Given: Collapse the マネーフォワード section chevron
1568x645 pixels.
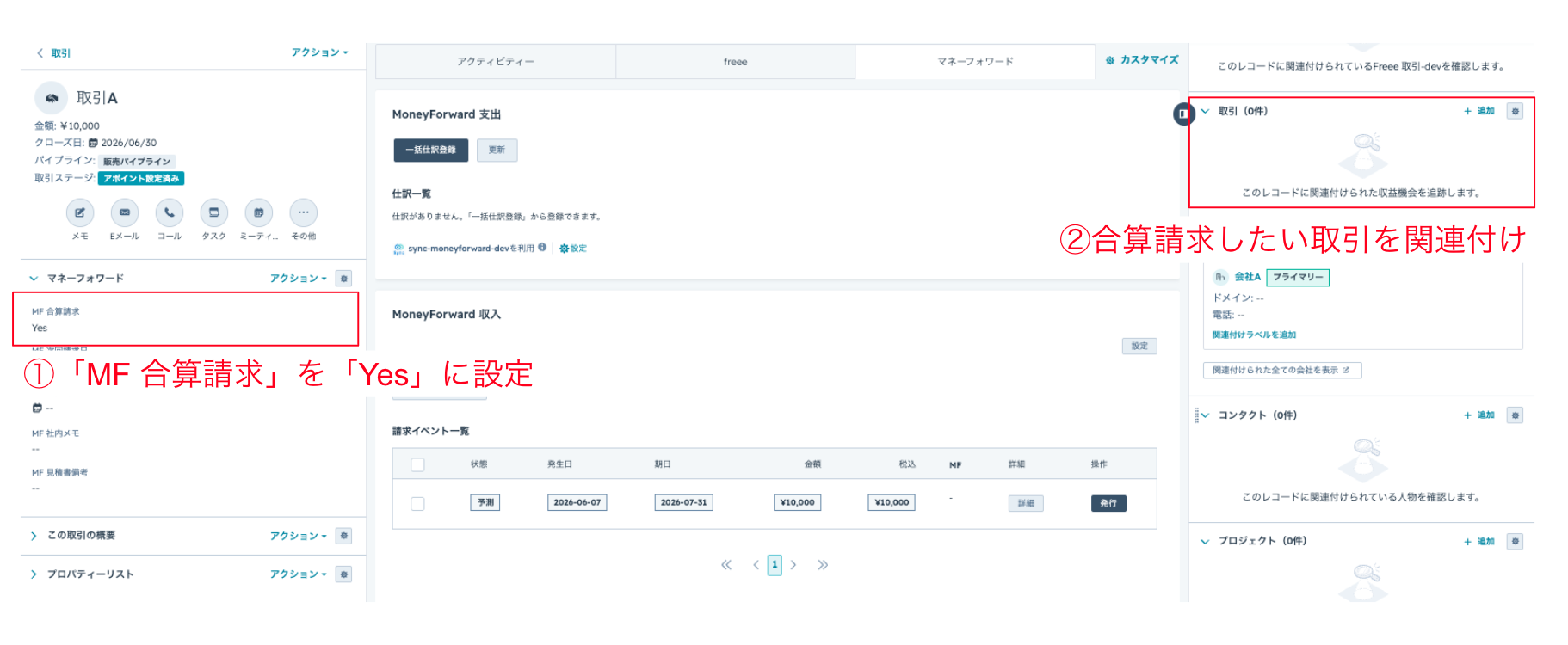Looking at the screenshot, I should [x=34, y=279].
